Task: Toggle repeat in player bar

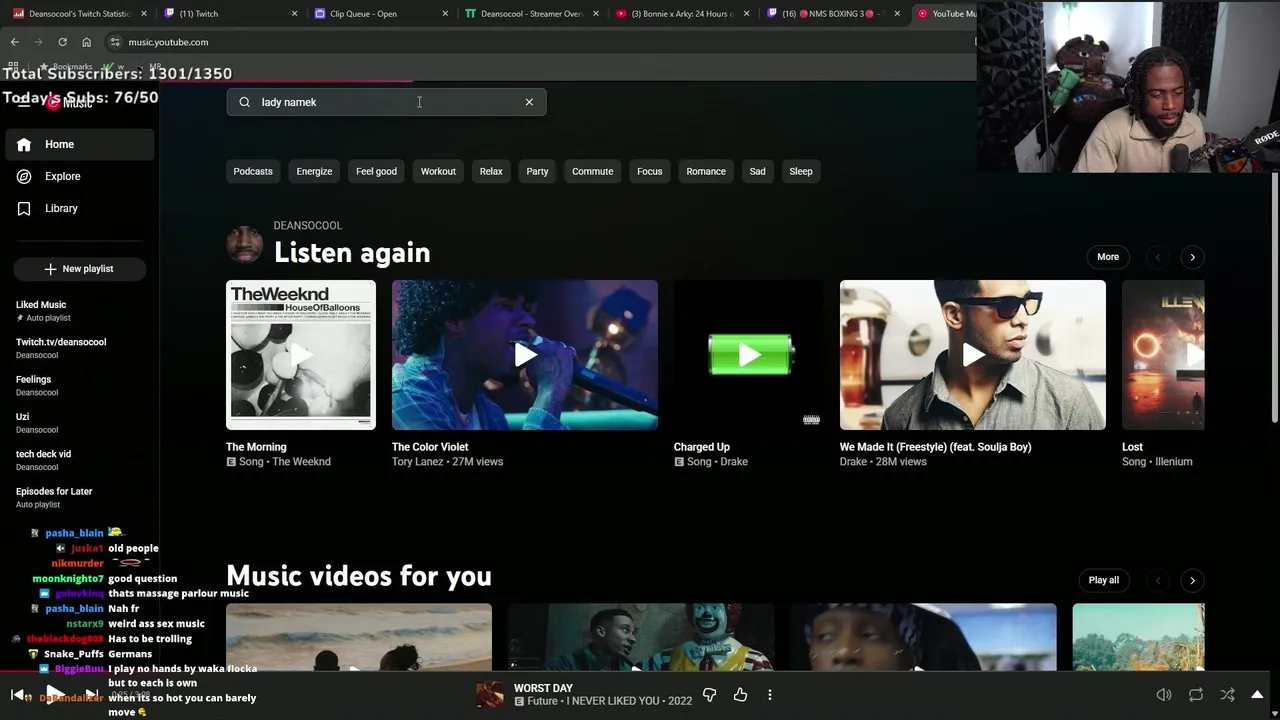Action: [1196, 695]
